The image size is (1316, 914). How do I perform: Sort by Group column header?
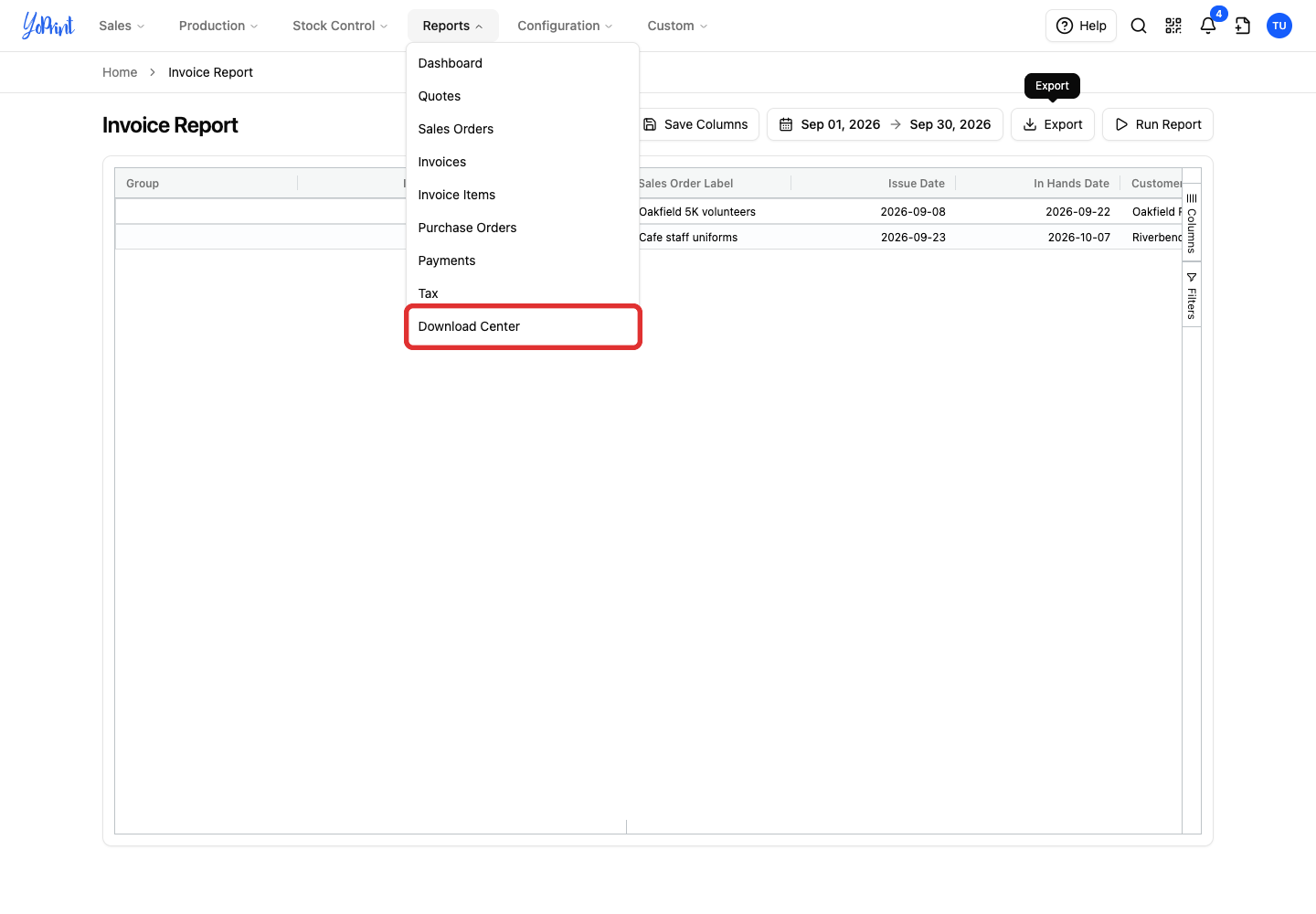tap(207, 184)
